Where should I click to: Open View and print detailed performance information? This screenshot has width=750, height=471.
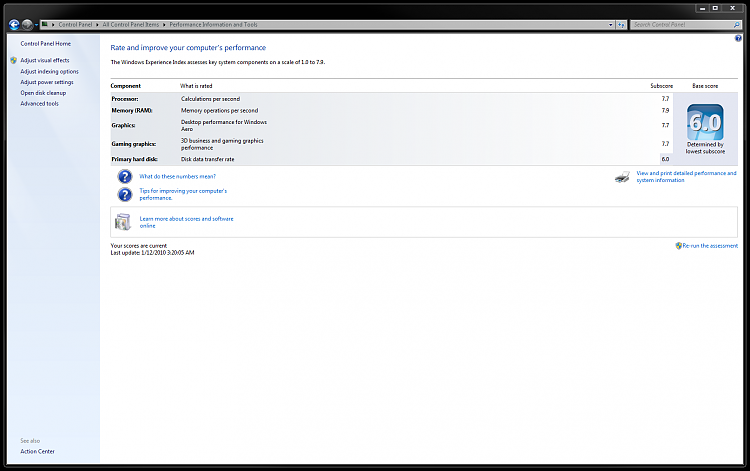point(686,176)
